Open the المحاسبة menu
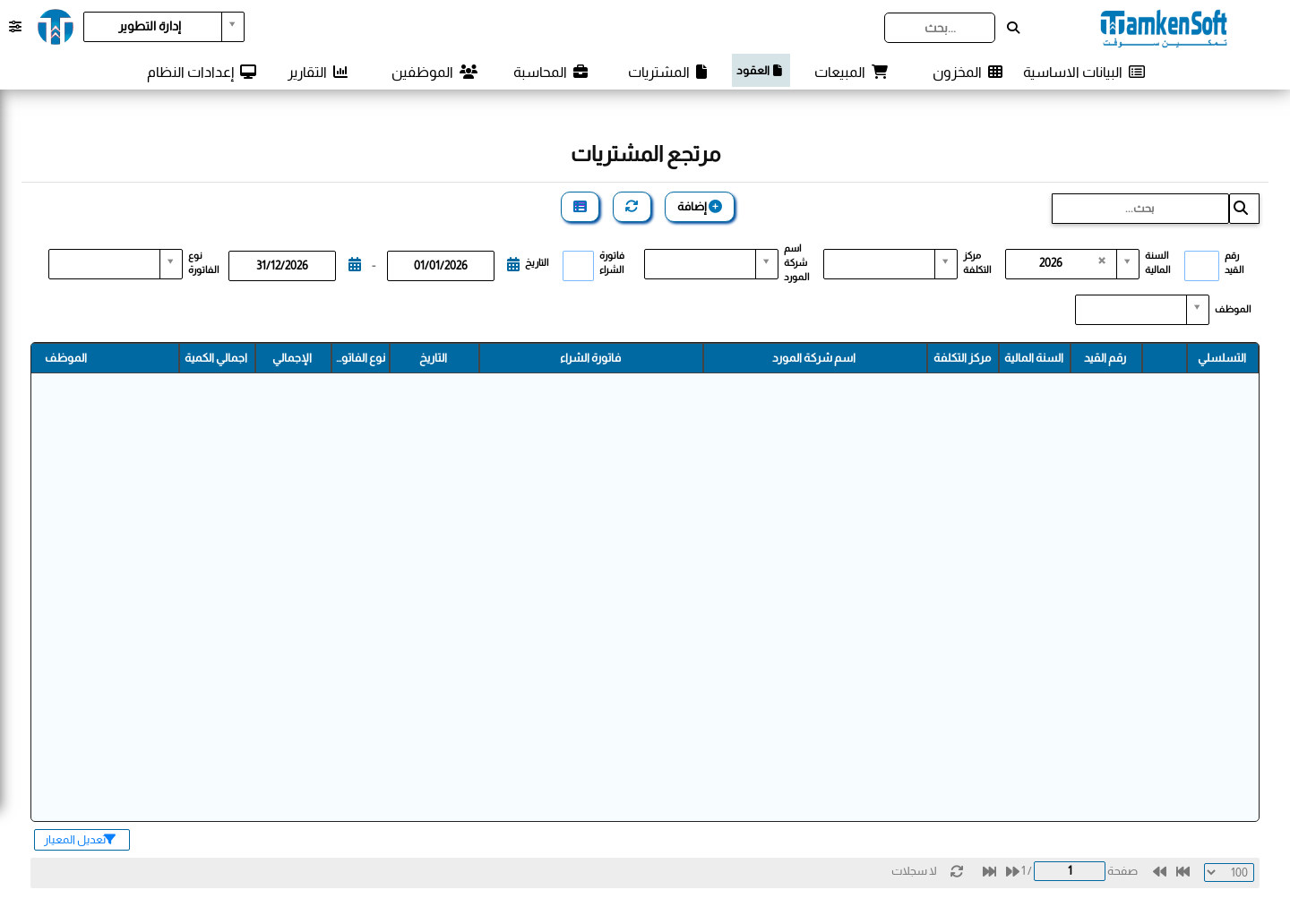This screenshot has width=1290, height=924. pos(551,72)
